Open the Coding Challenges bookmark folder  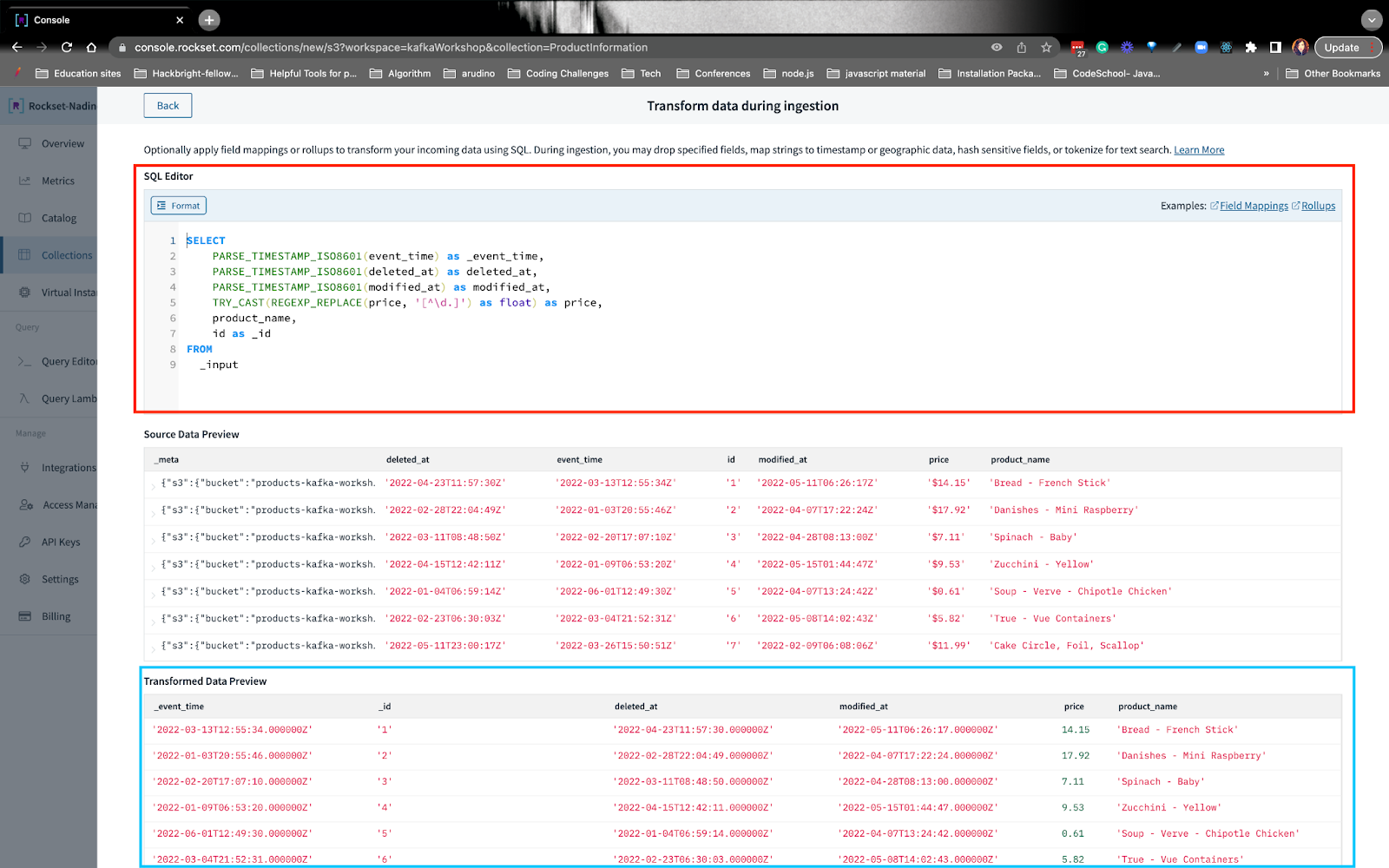tap(558, 74)
